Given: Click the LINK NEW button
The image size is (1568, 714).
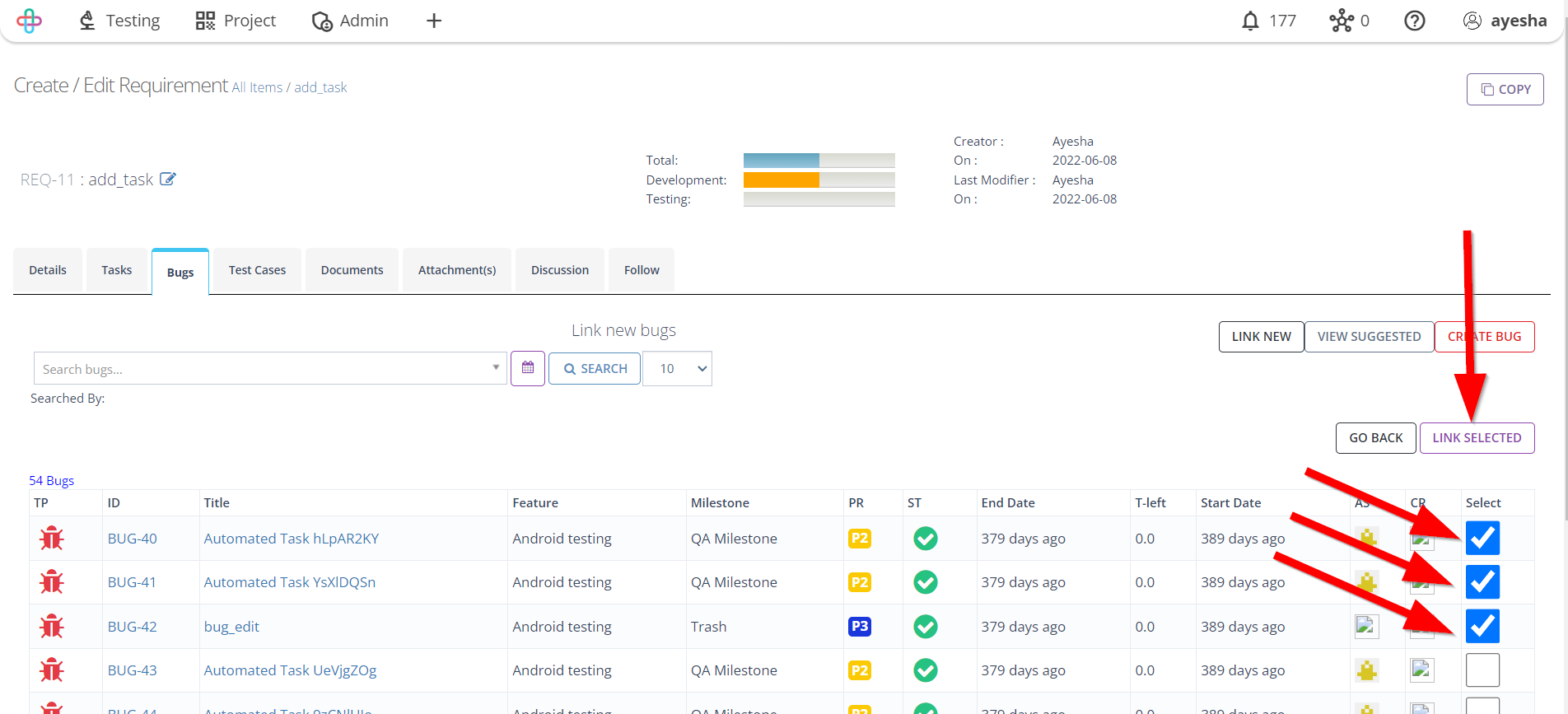Looking at the screenshot, I should pos(1261,336).
